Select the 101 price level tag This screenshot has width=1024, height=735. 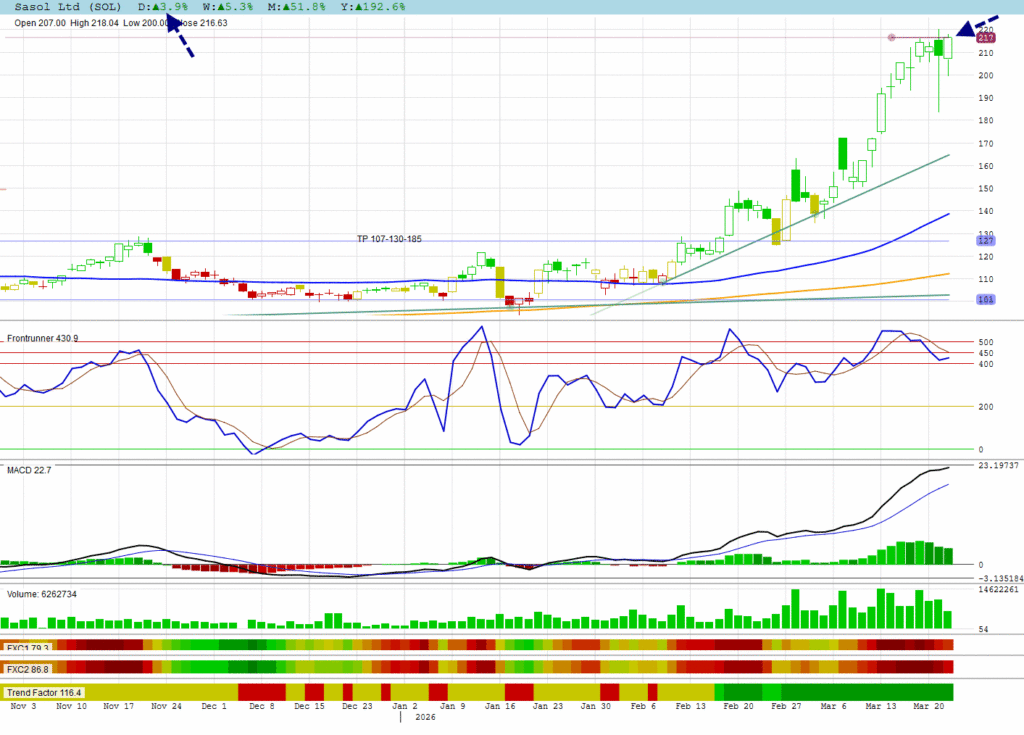(984, 299)
